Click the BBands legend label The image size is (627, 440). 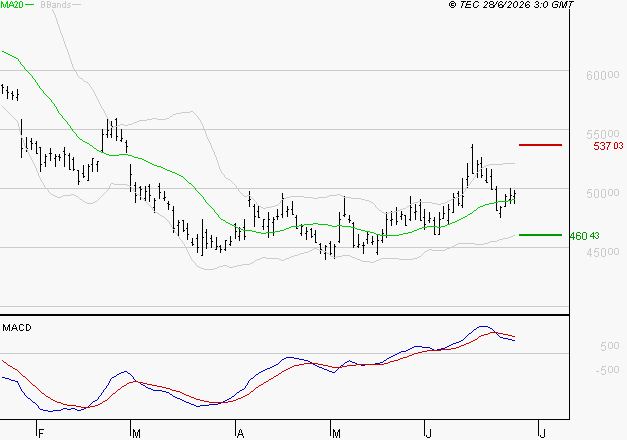tap(56, 5)
